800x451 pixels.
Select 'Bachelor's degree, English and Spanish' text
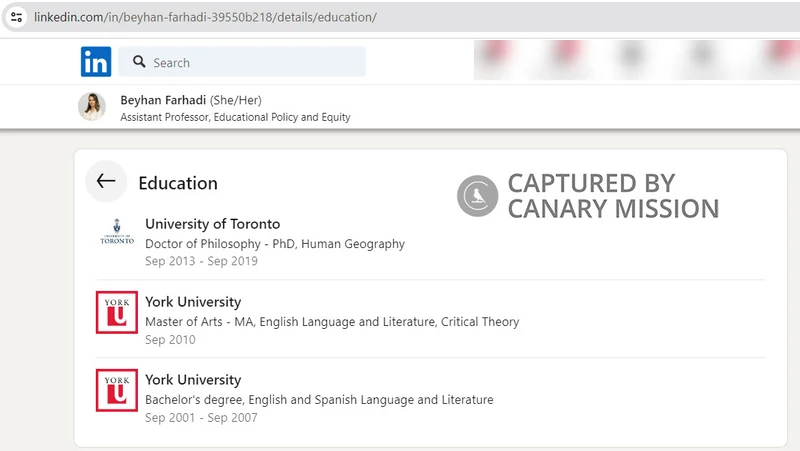[251, 399]
